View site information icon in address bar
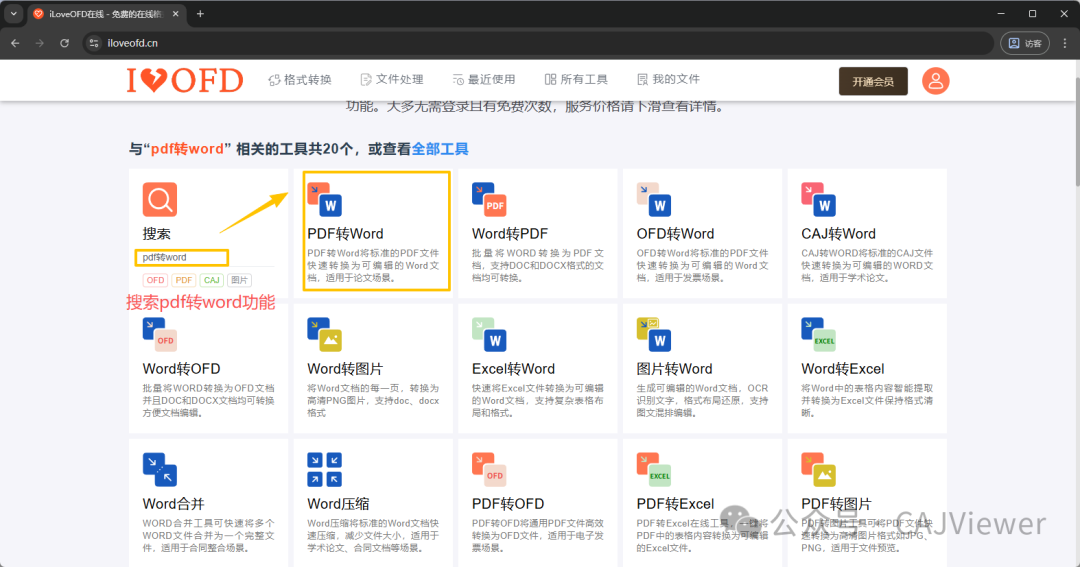Viewport: 1080px width, 567px height. (94, 43)
